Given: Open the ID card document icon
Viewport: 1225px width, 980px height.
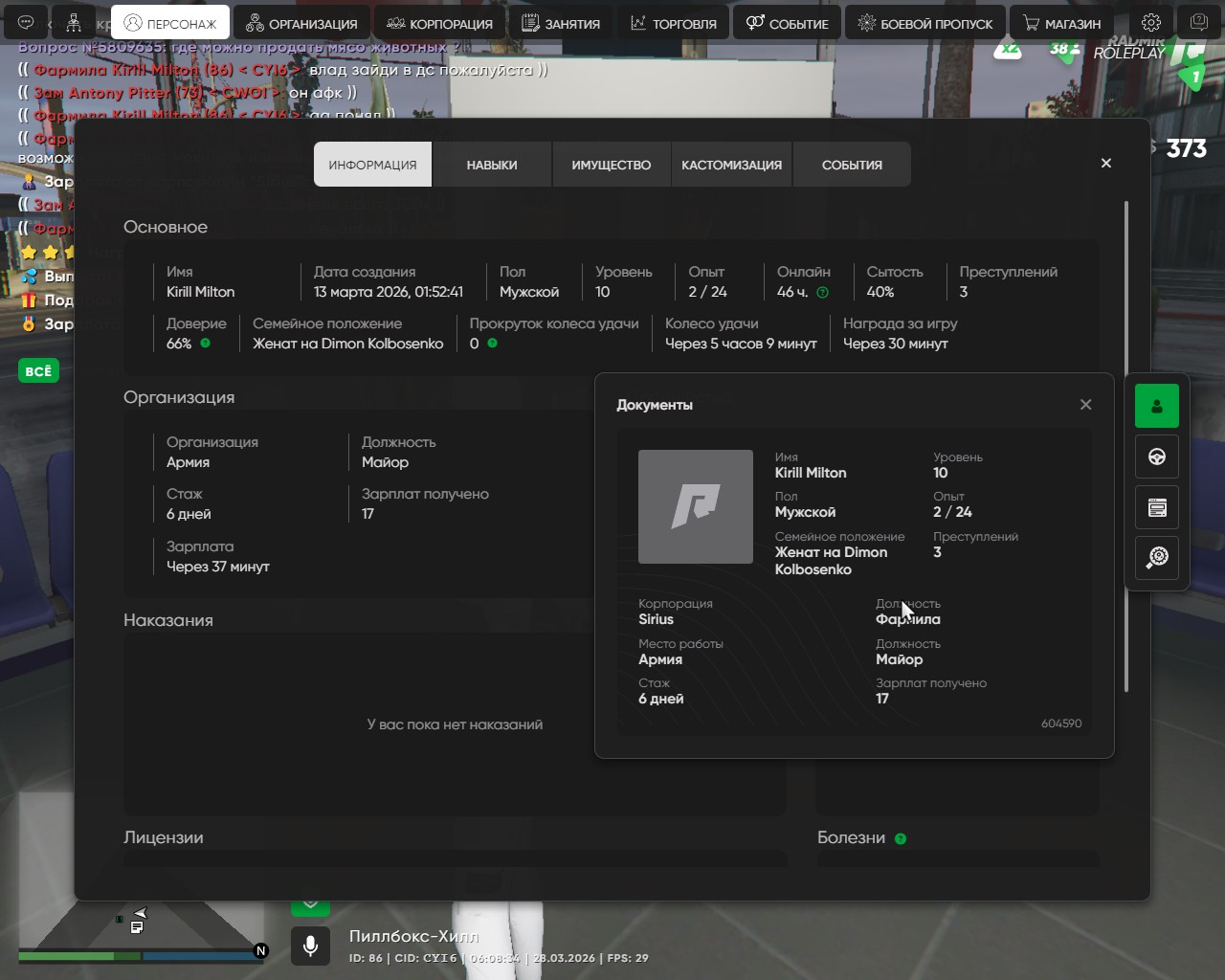Looking at the screenshot, I should (x=1156, y=507).
